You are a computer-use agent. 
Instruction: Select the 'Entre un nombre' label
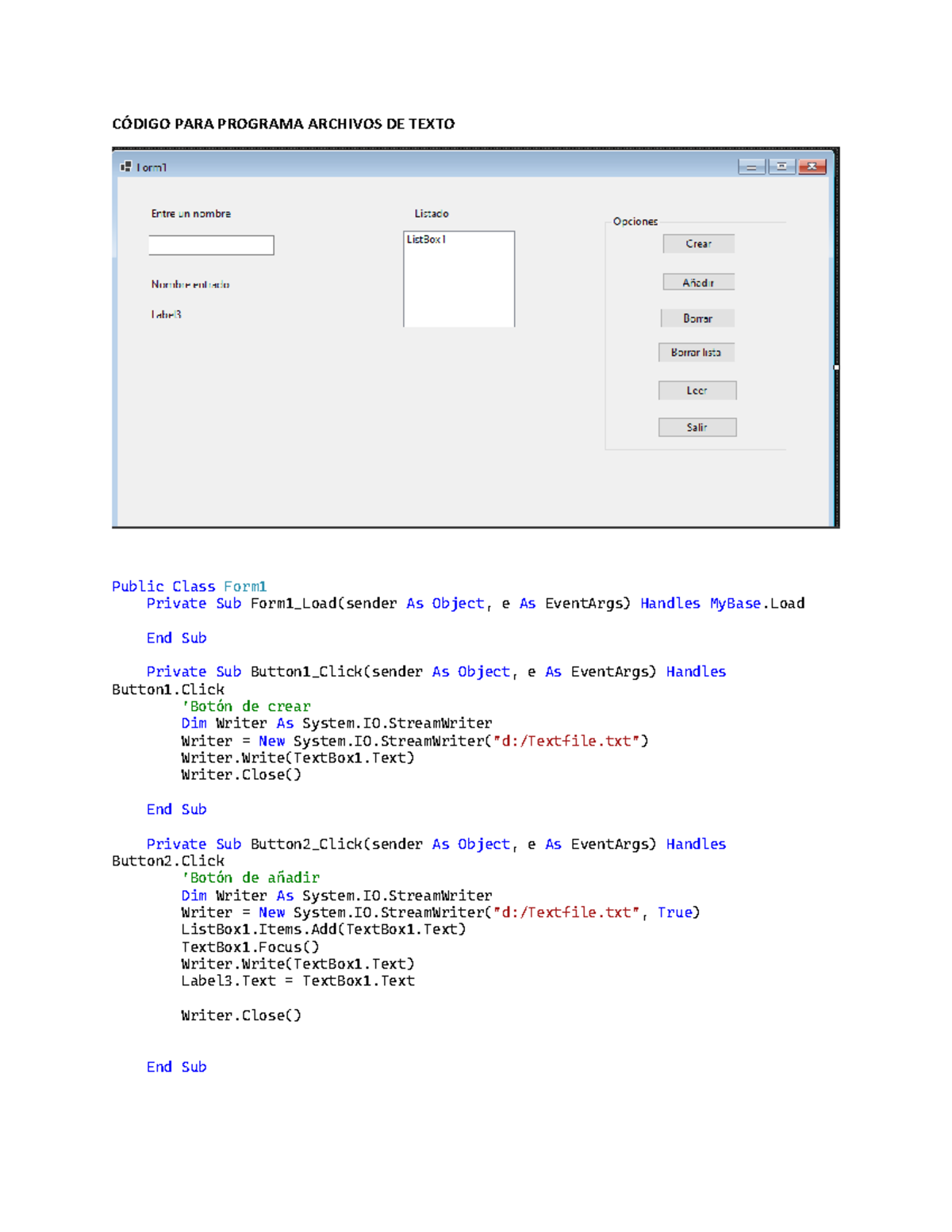tap(191, 213)
